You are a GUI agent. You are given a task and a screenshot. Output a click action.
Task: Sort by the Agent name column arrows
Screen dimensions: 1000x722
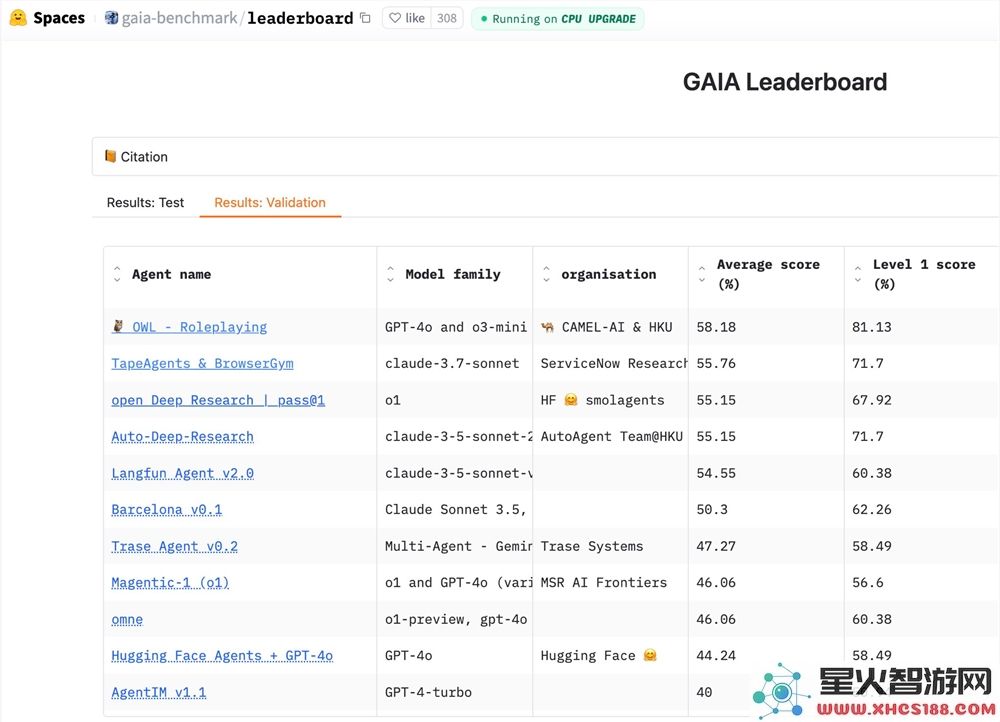(x=117, y=274)
